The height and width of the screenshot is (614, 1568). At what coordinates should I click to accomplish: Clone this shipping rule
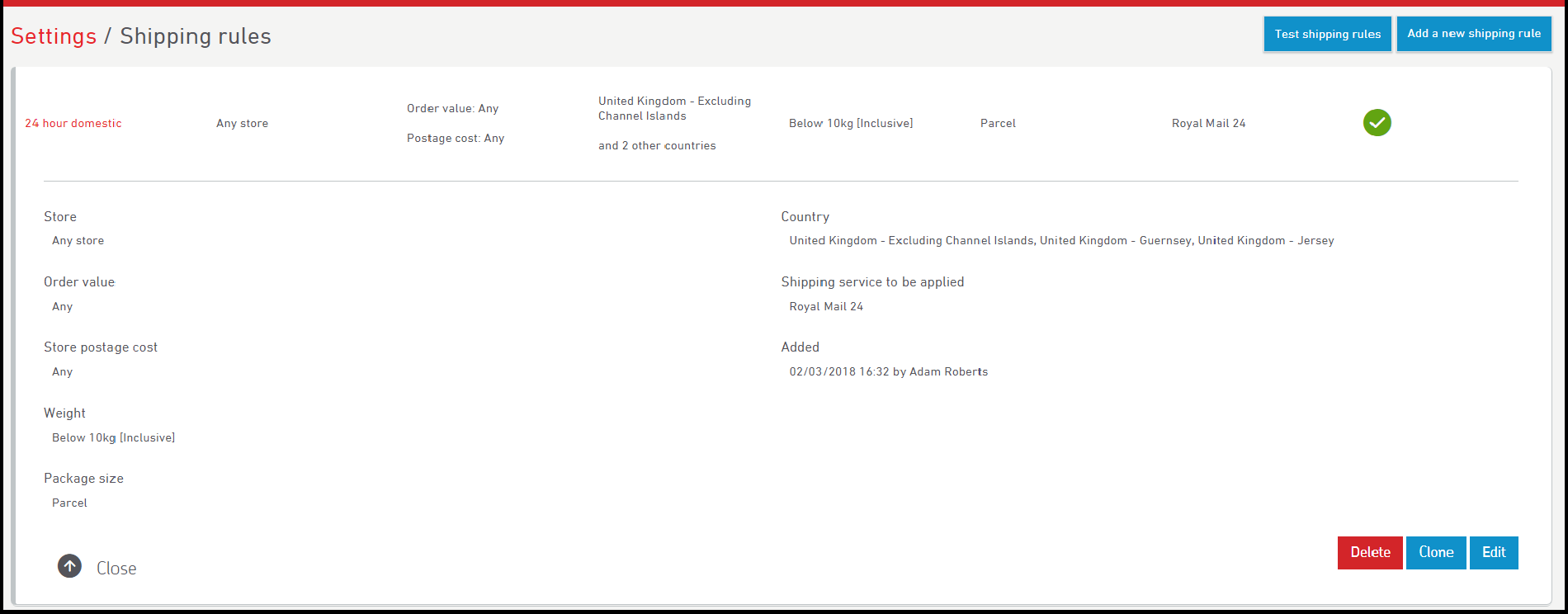[1435, 553]
